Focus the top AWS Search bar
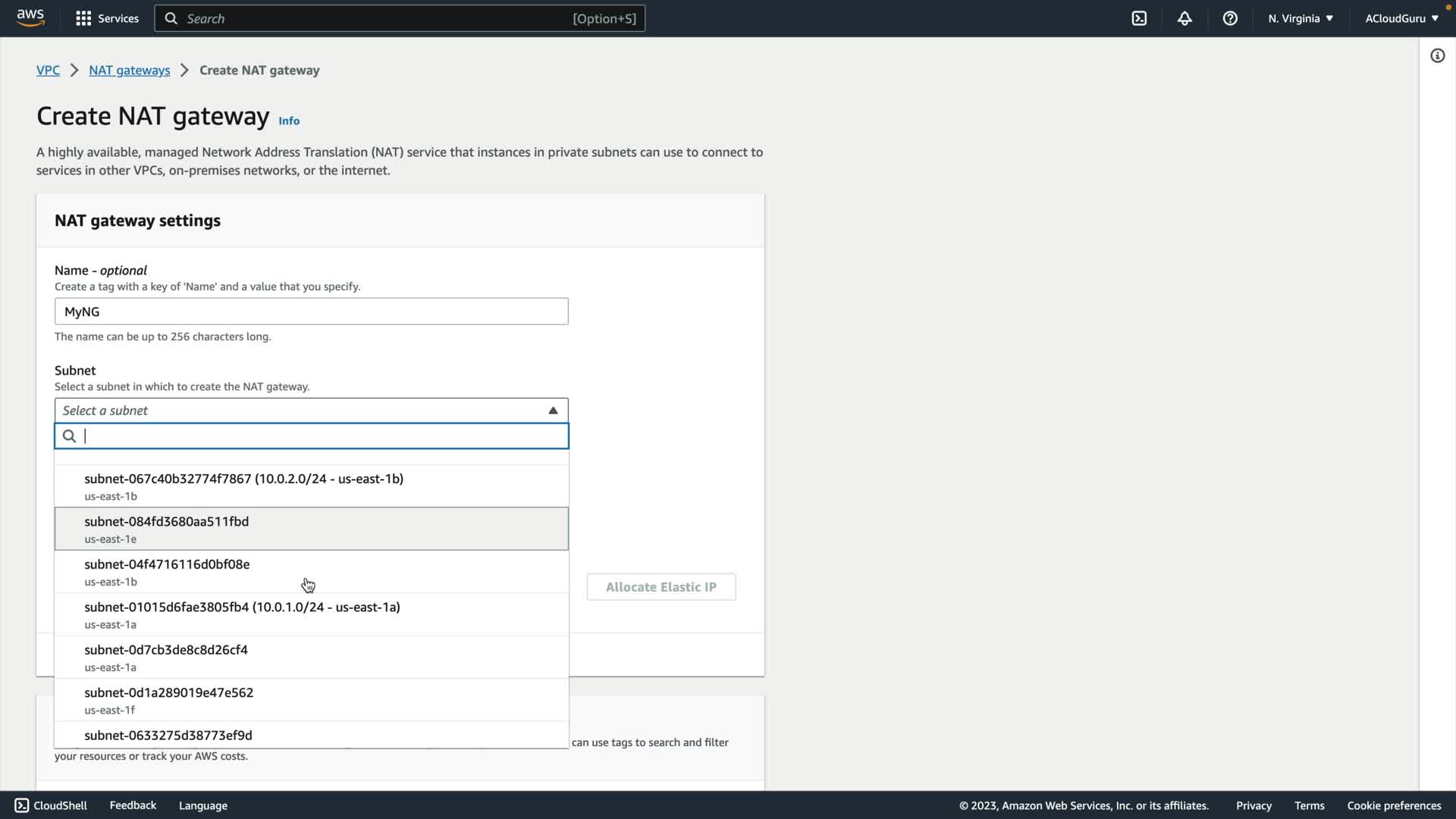 click(x=400, y=18)
